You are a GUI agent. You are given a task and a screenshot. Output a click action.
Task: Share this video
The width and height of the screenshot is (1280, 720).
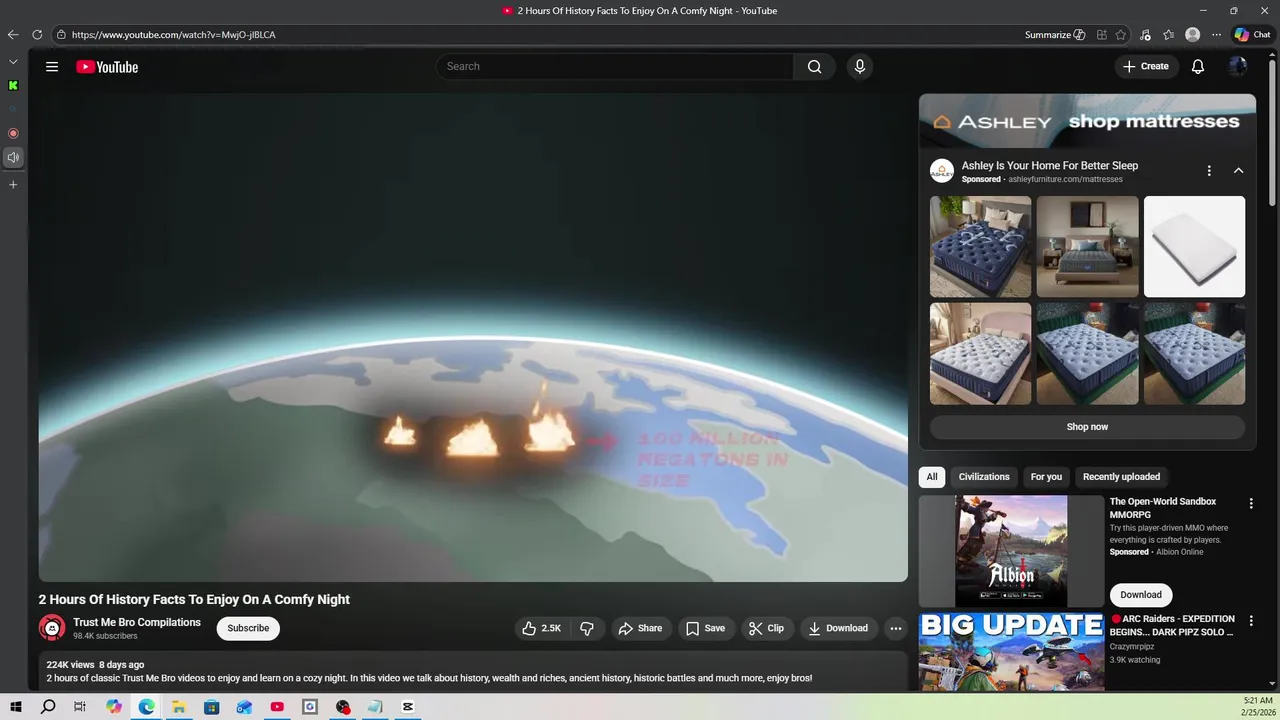pyautogui.click(x=640, y=628)
